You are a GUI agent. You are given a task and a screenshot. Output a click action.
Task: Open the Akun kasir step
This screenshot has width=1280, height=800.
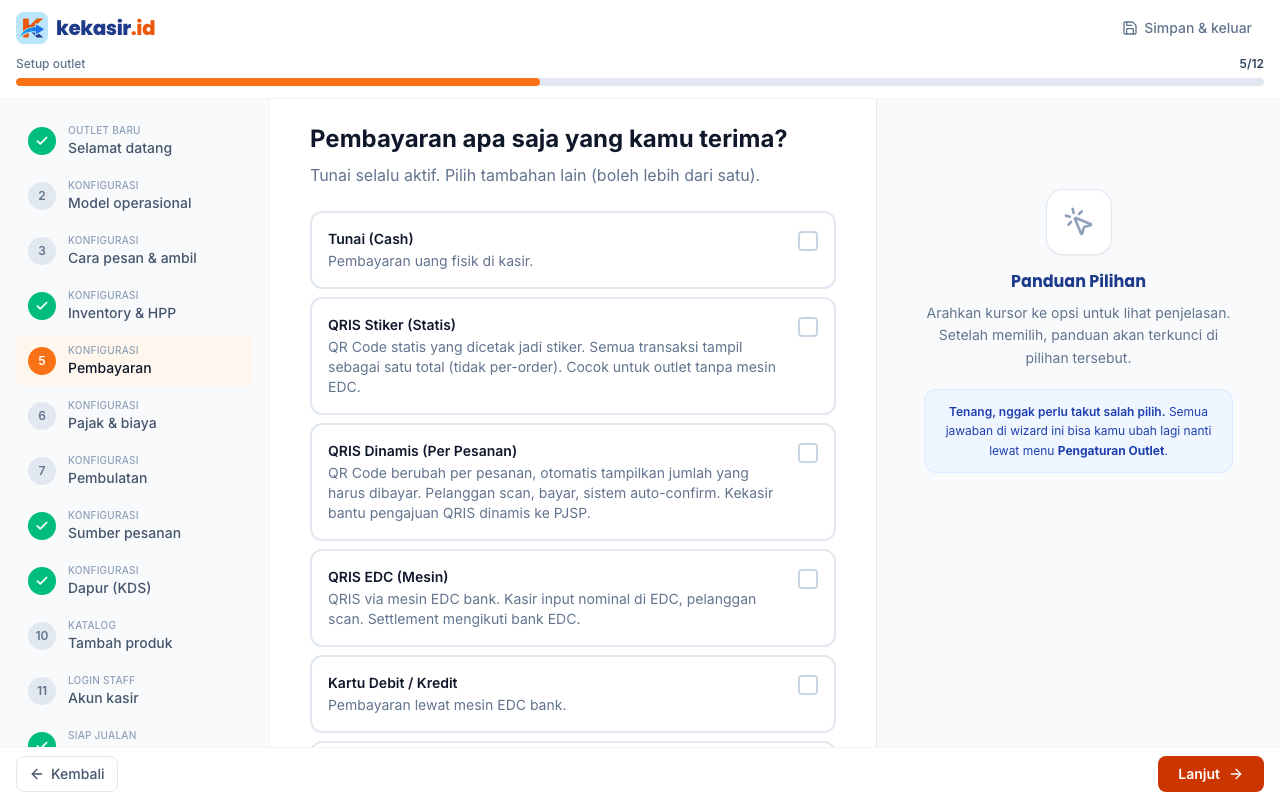[134, 691]
